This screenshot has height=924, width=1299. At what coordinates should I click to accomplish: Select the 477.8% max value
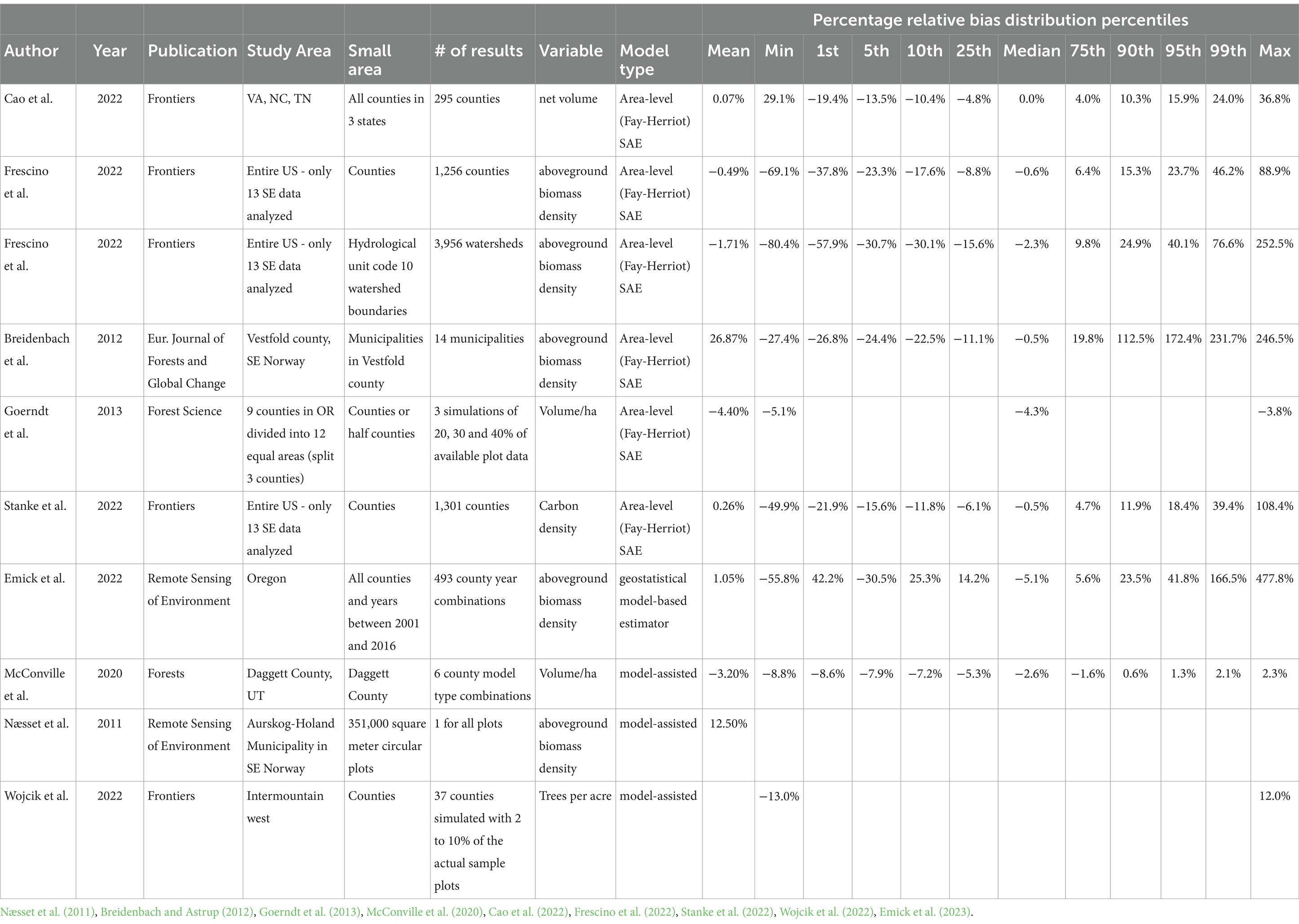[1275, 578]
